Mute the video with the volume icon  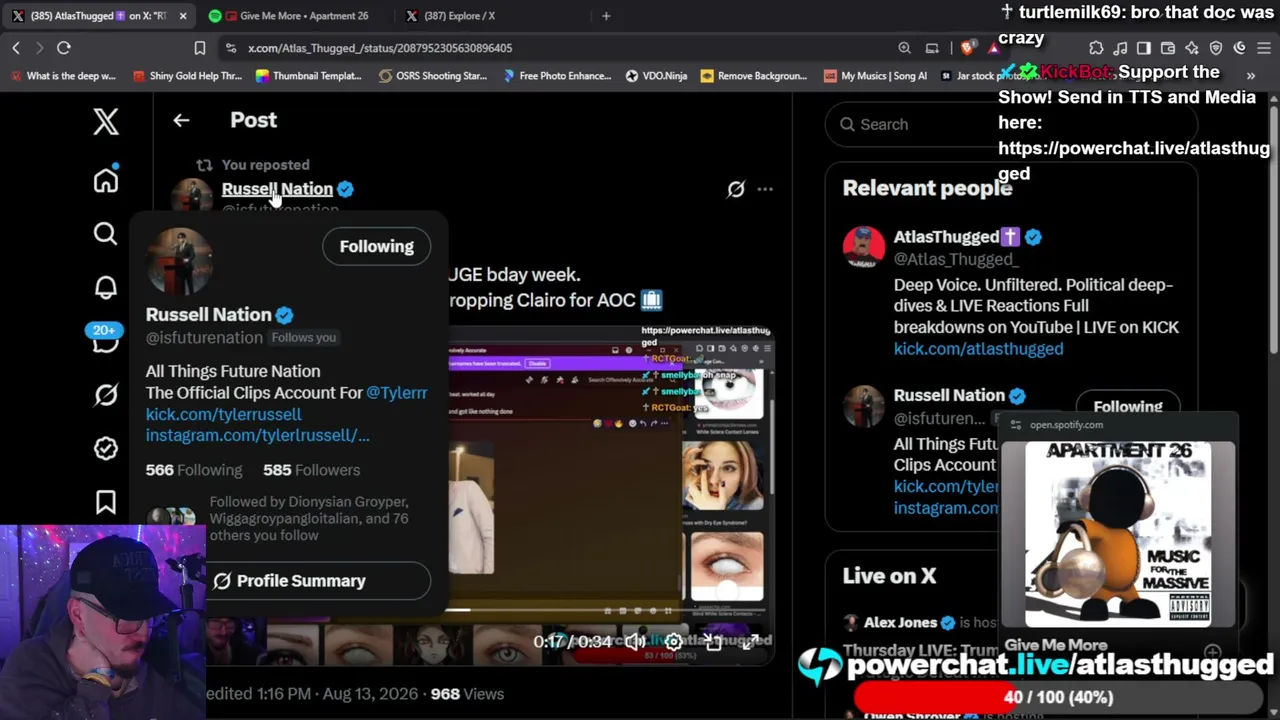pyautogui.click(x=636, y=641)
